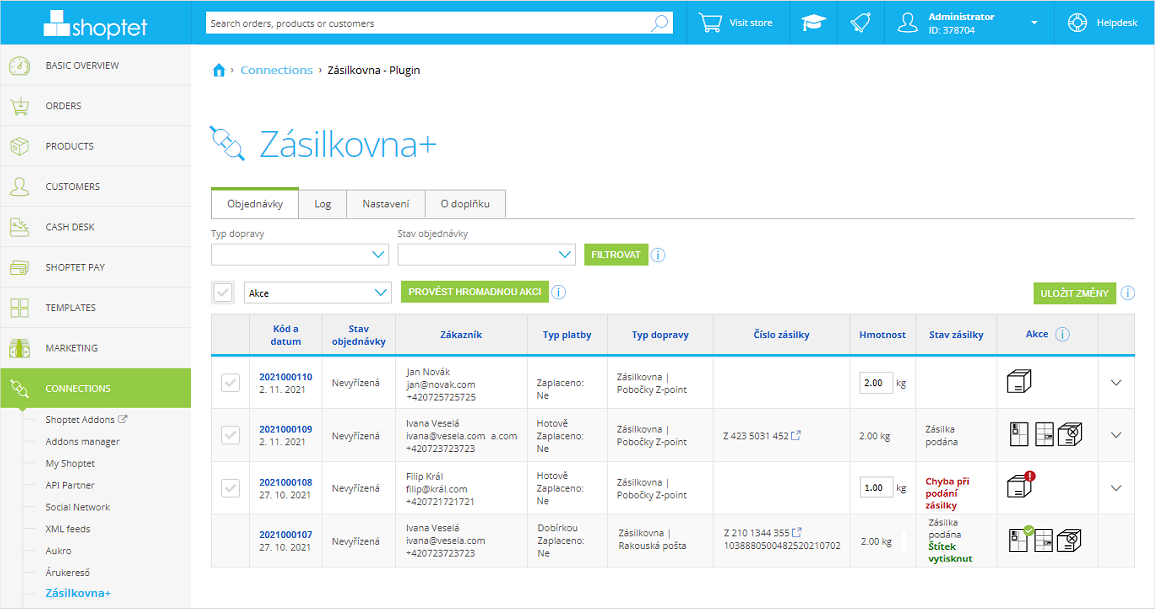Click Shoptet logo

click(95, 25)
